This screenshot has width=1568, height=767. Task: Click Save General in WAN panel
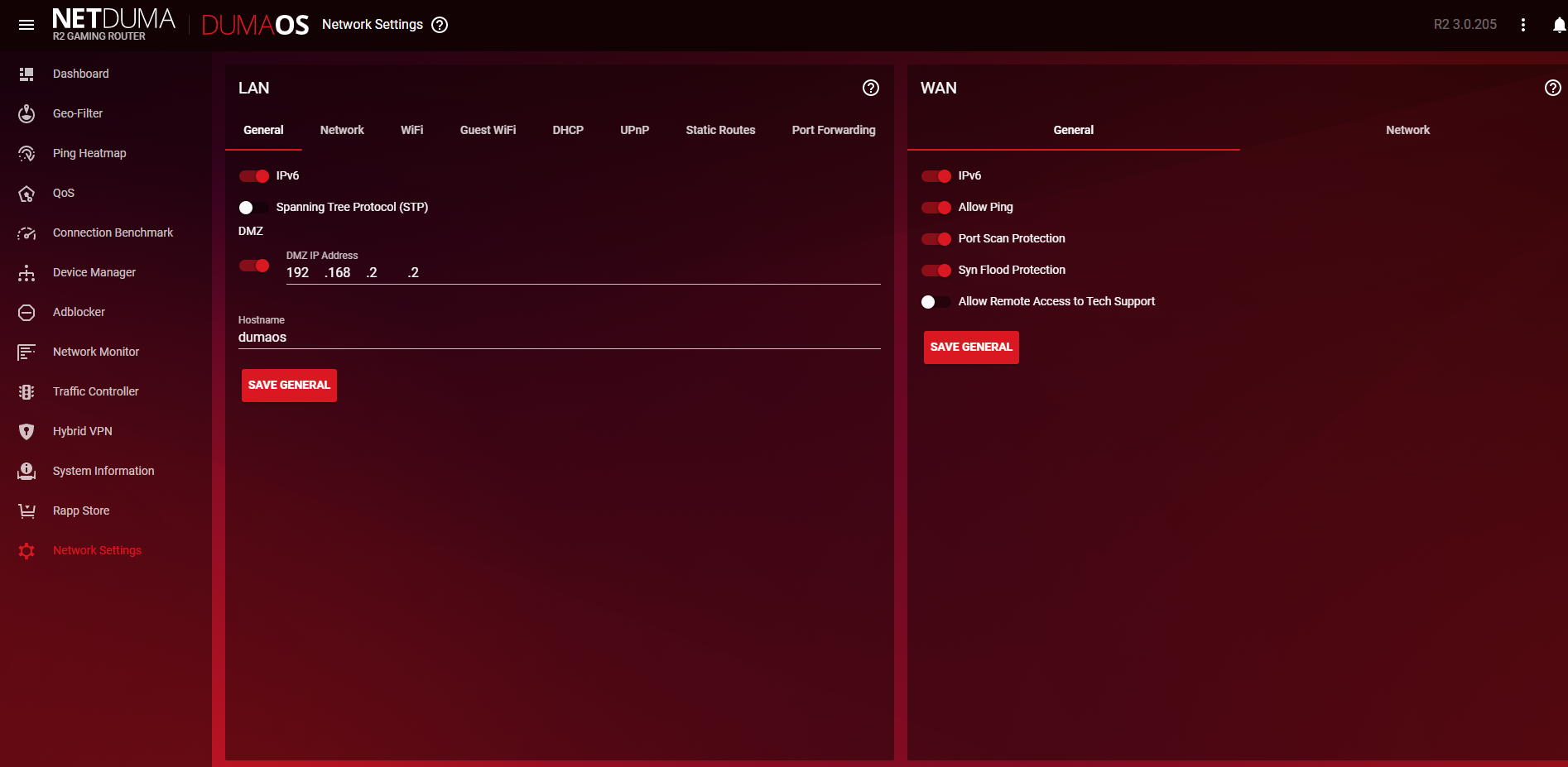click(971, 348)
